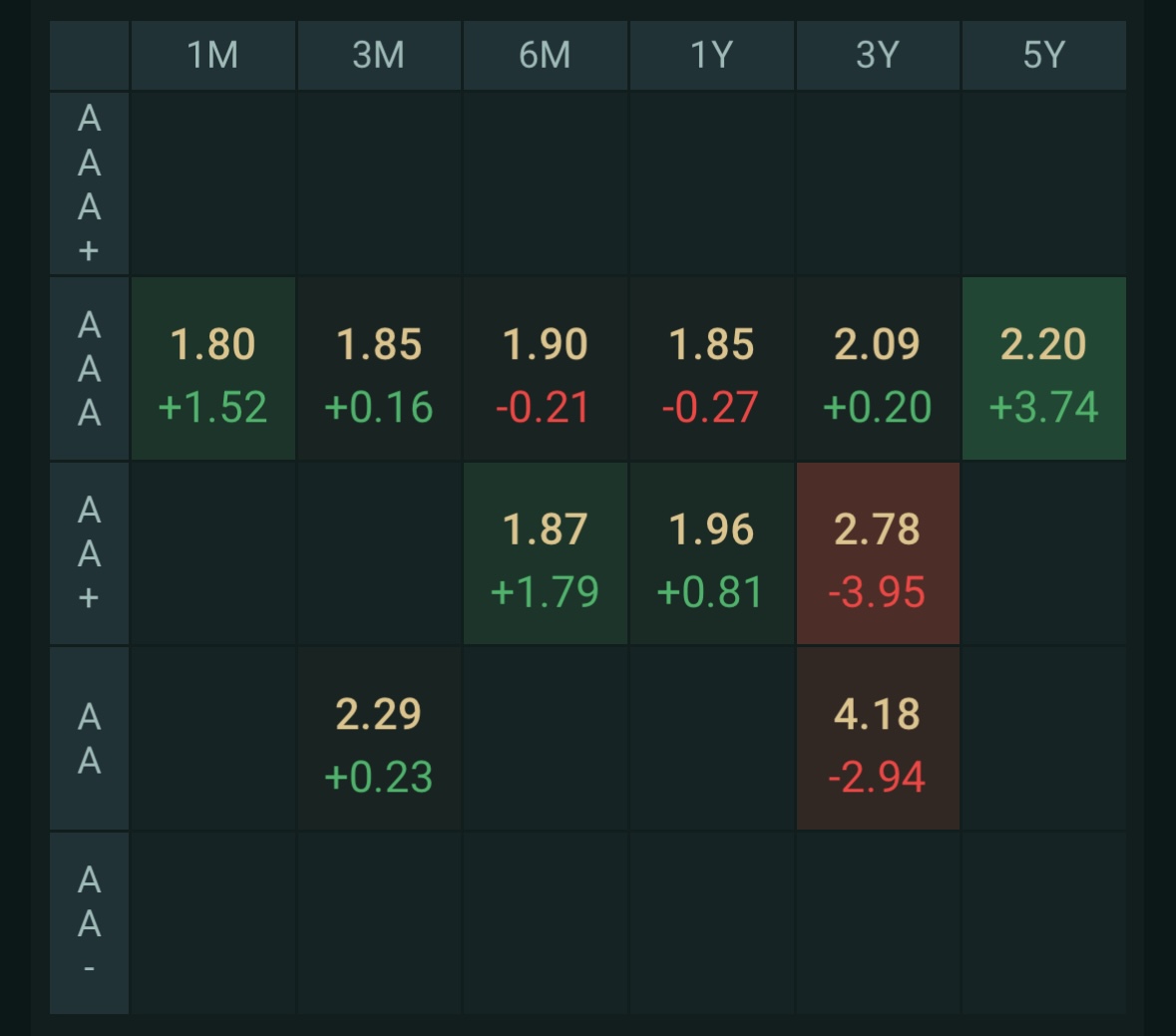
Task: Select the 3Y column header
Action: [878, 55]
